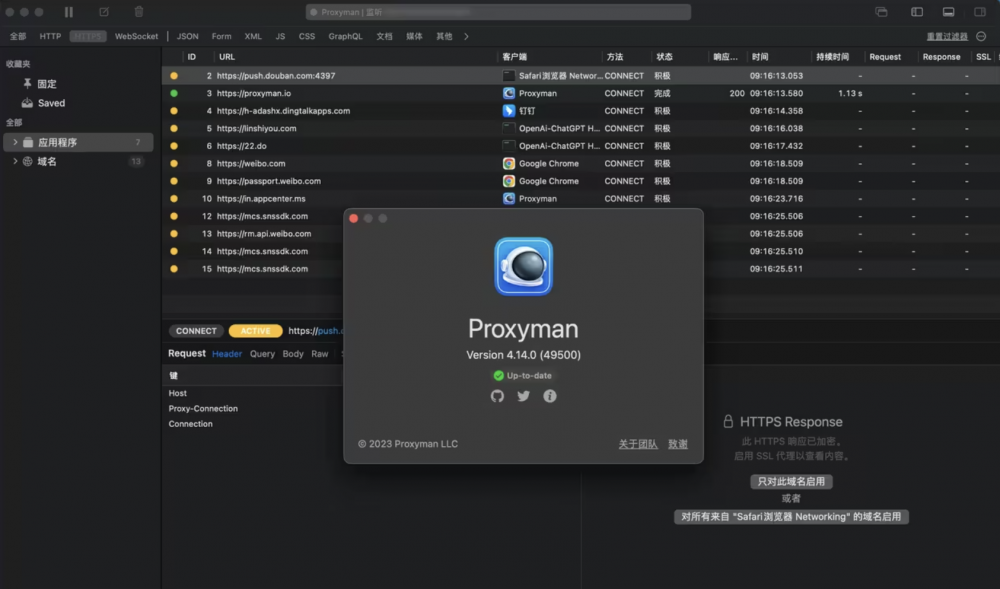
Task: Select the HTTP filter tab
Action: click(50, 36)
